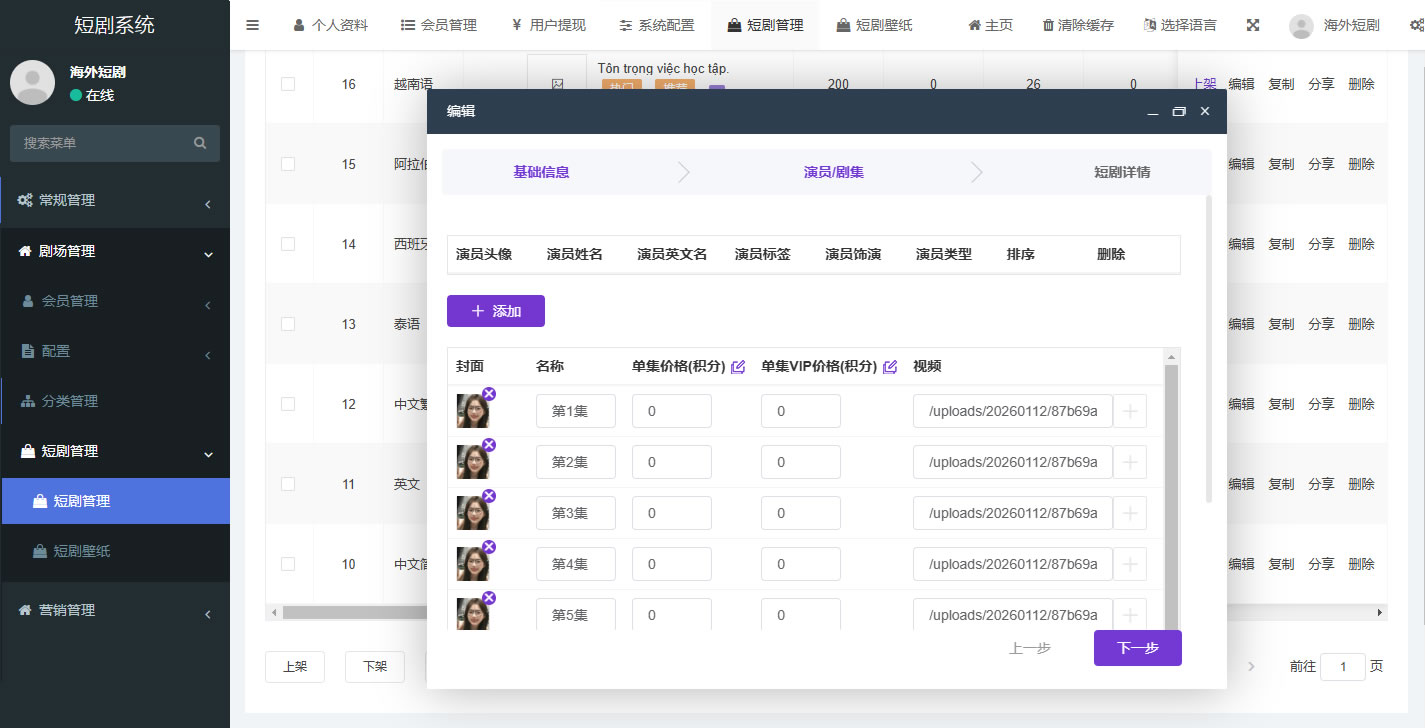Collapse the 剧场管理 sidebar section

click(x=115, y=252)
